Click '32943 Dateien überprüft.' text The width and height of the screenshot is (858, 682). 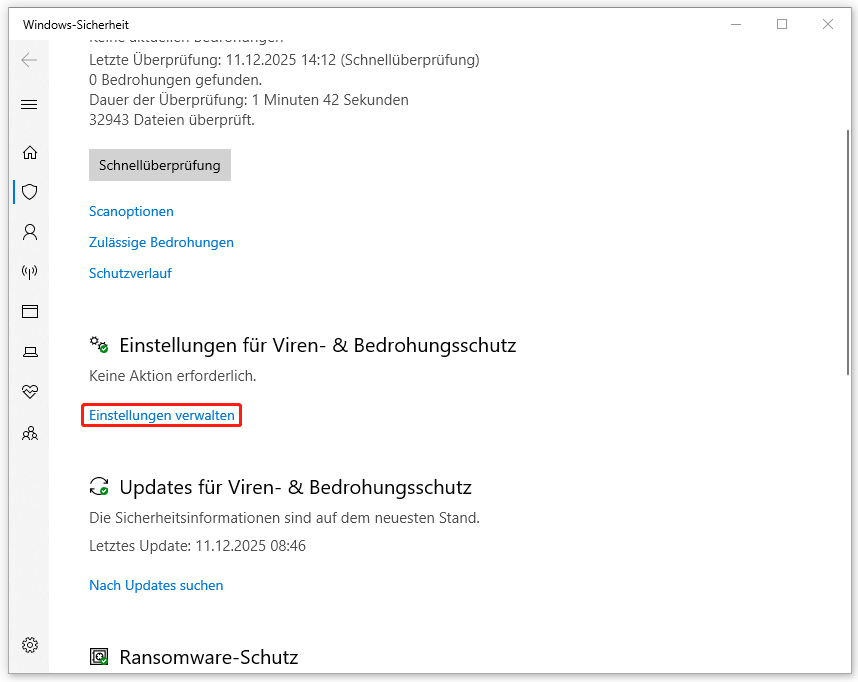coord(172,120)
